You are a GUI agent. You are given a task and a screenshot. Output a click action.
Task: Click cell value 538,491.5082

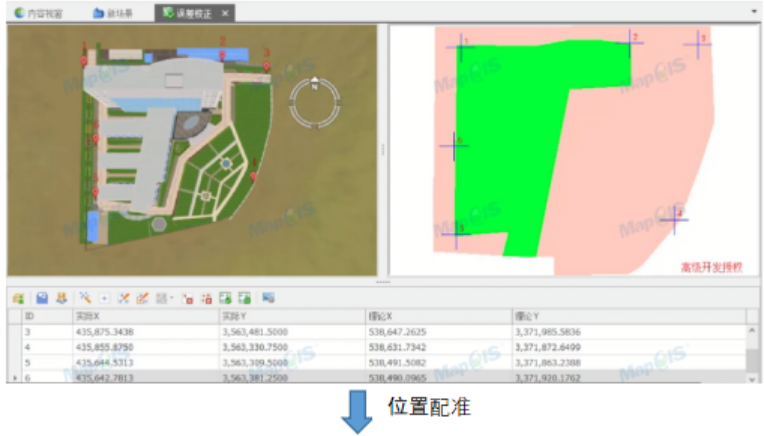tap(398, 362)
